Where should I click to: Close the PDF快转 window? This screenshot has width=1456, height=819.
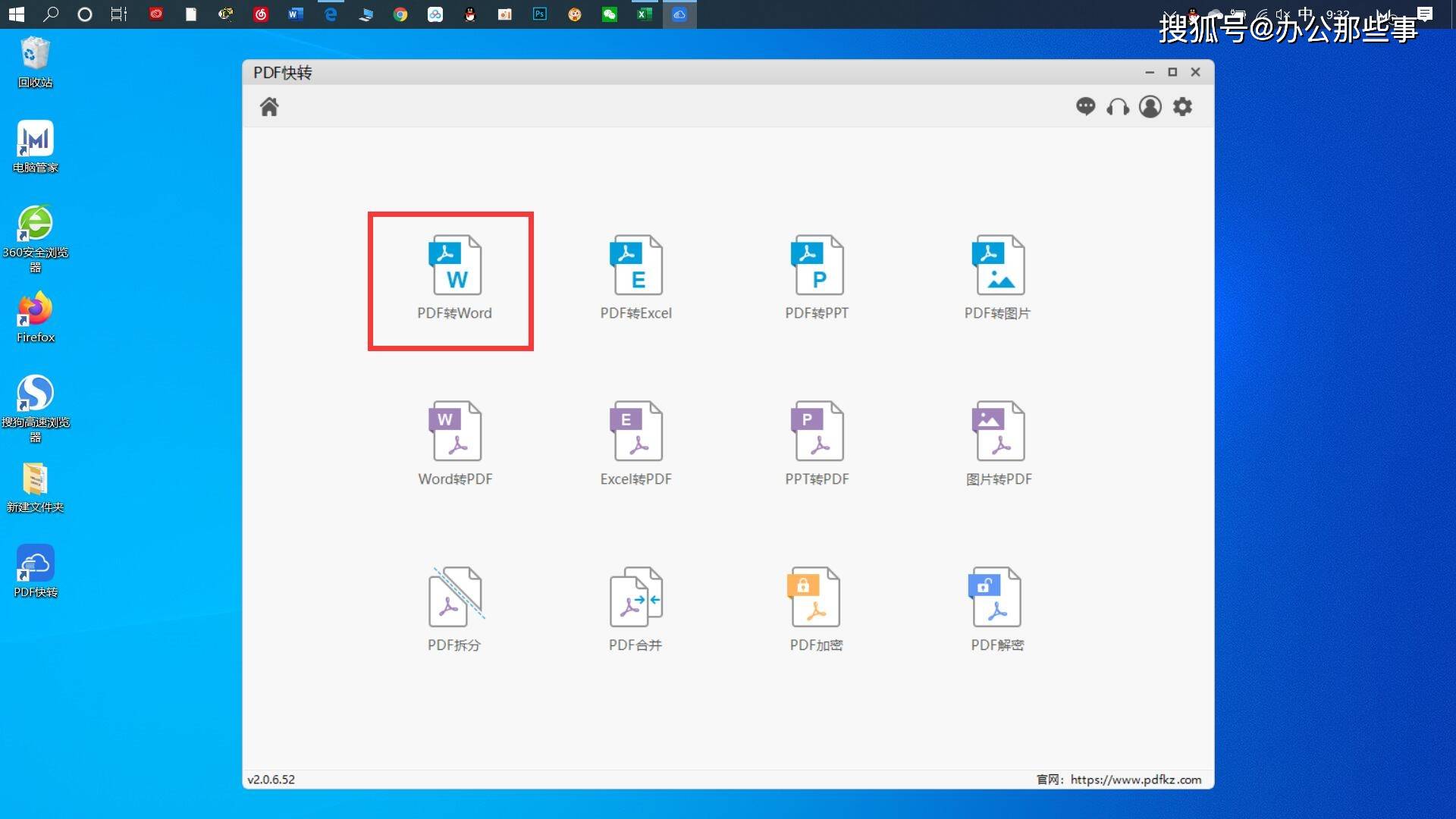[1196, 72]
